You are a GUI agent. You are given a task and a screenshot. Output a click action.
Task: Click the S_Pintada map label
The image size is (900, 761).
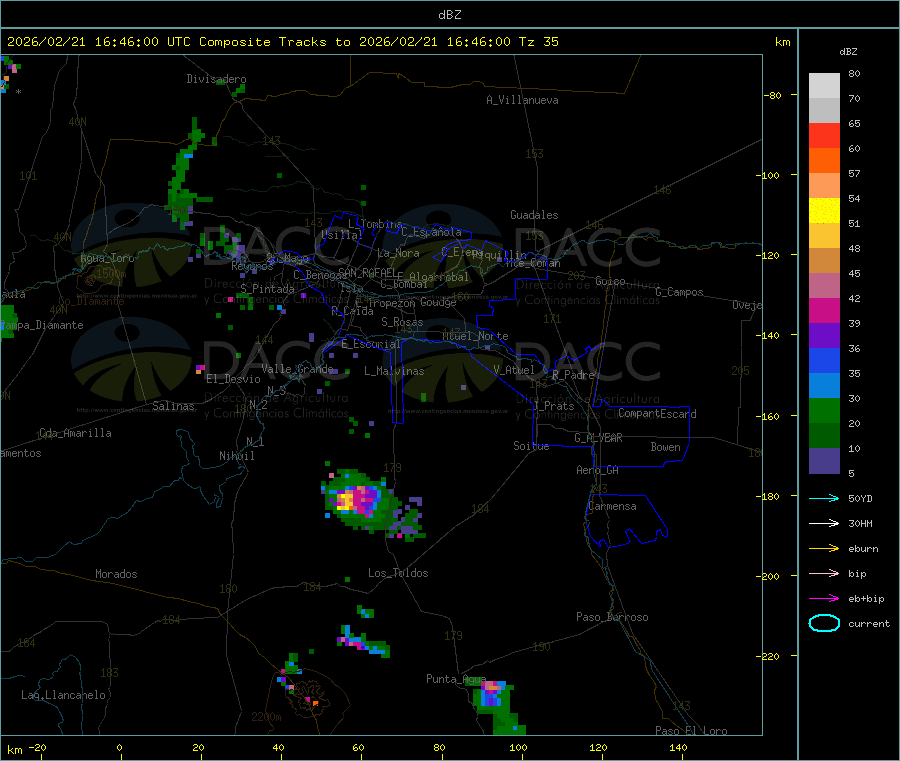click(x=267, y=289)
